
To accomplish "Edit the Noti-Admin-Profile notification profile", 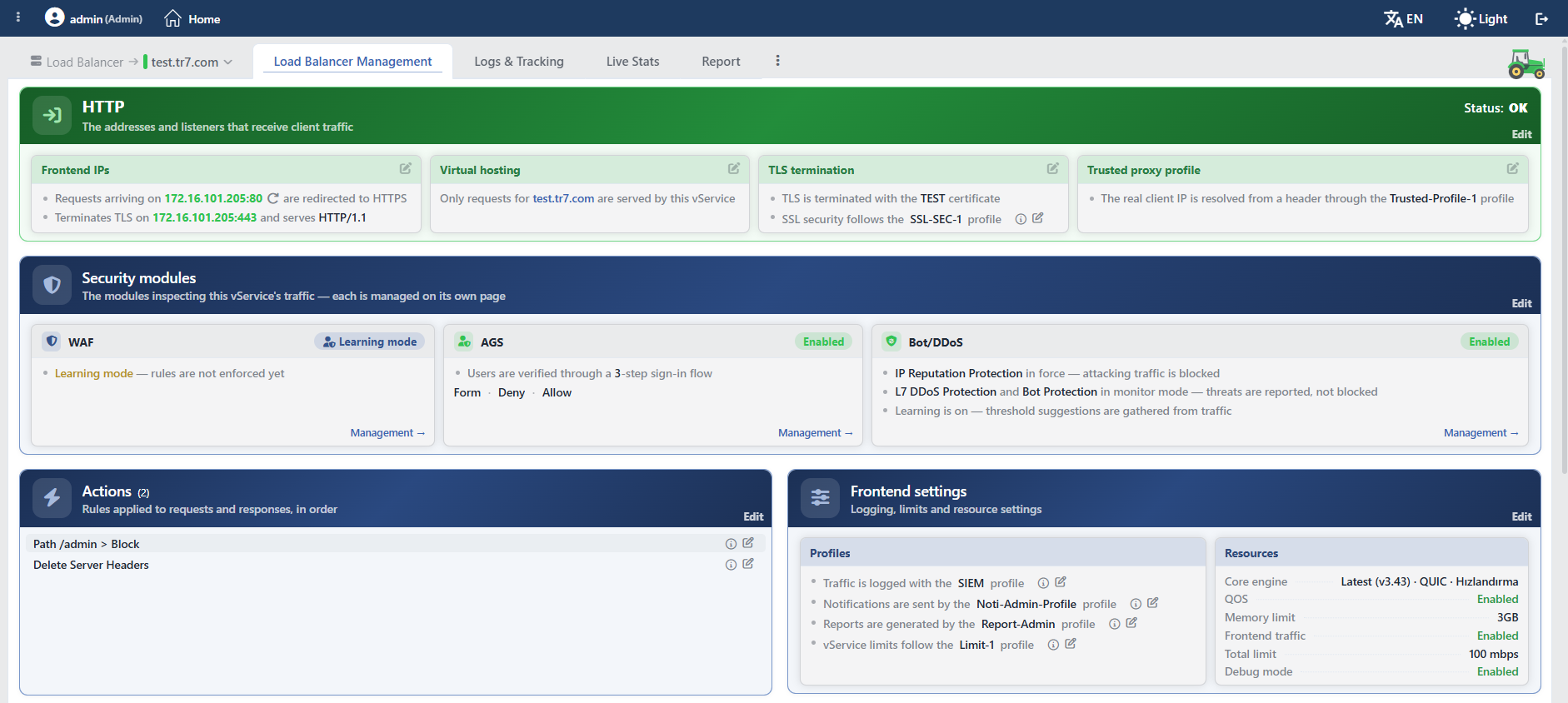I will pyautogui.click(x=1153, y=603).
